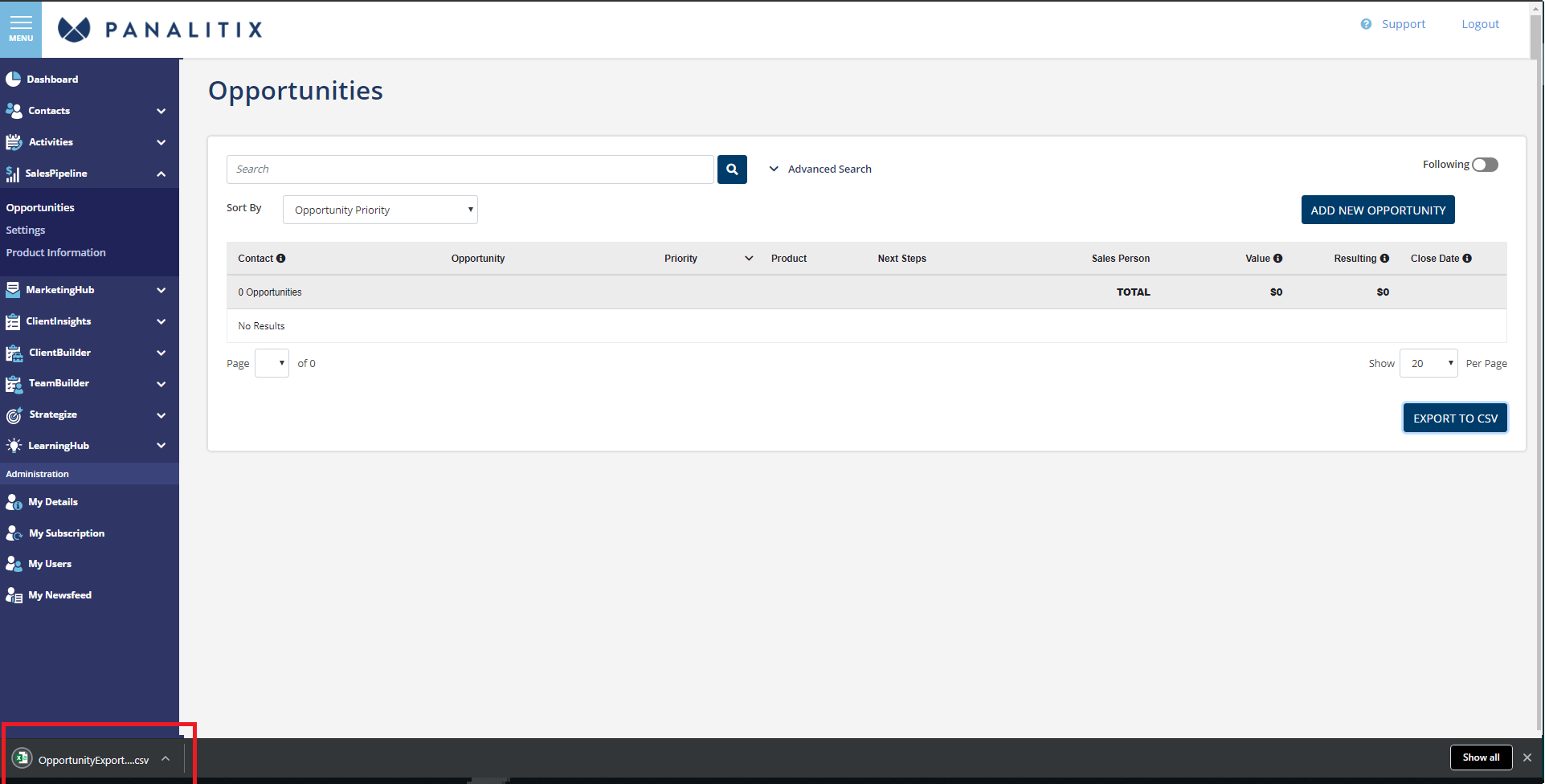This screenshot has width=1545, height=784.
Task: Click the My Users icon
Action: point(14,564)
